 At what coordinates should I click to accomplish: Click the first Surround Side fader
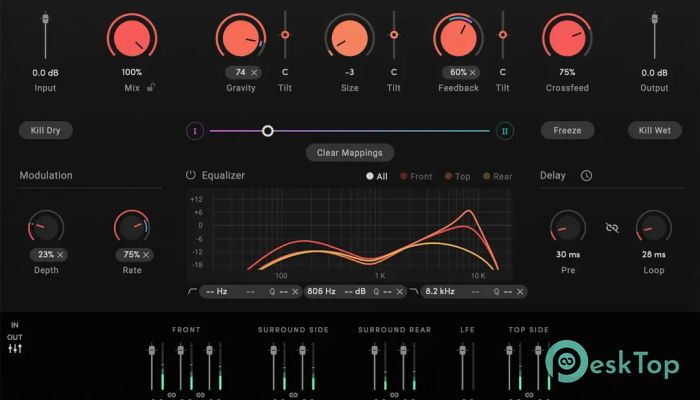[274, 350]
